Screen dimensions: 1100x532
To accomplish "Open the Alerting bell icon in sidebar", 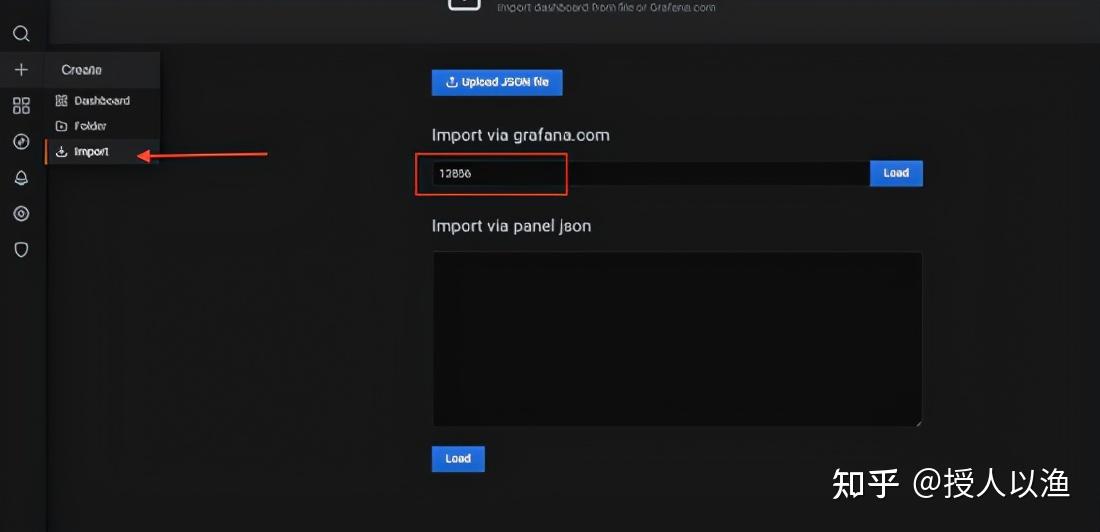I will point(22,178).
